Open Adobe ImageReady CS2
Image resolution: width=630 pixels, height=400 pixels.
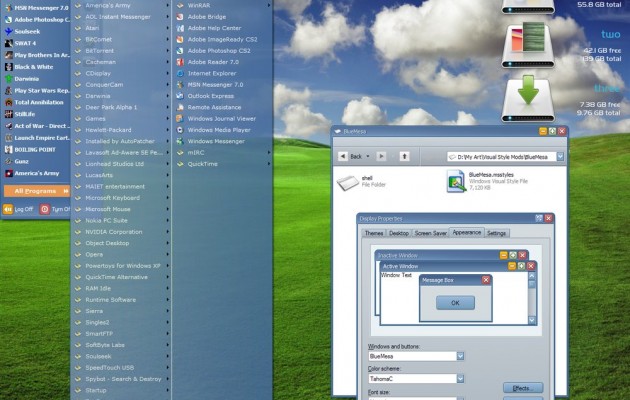coord(222,39)
